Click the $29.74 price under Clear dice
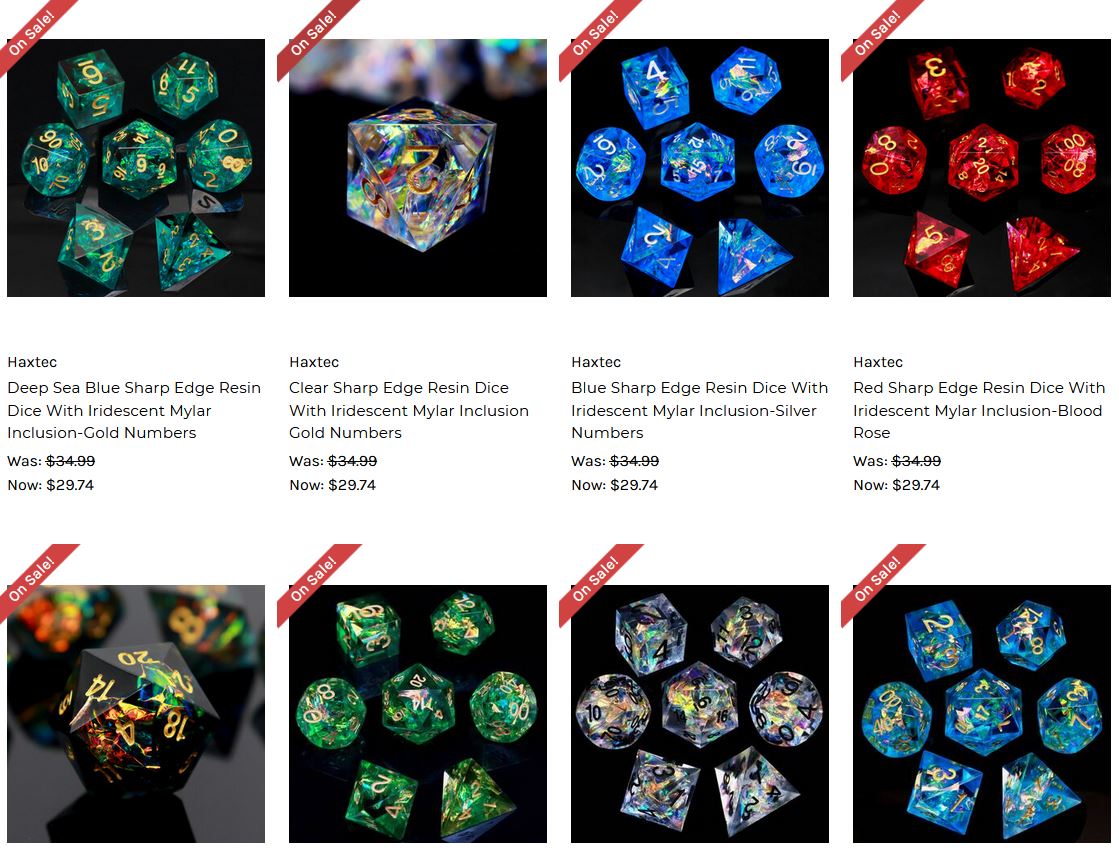Image resolution: width=1119 pixels, height=850 pixels. pos(352,485)
